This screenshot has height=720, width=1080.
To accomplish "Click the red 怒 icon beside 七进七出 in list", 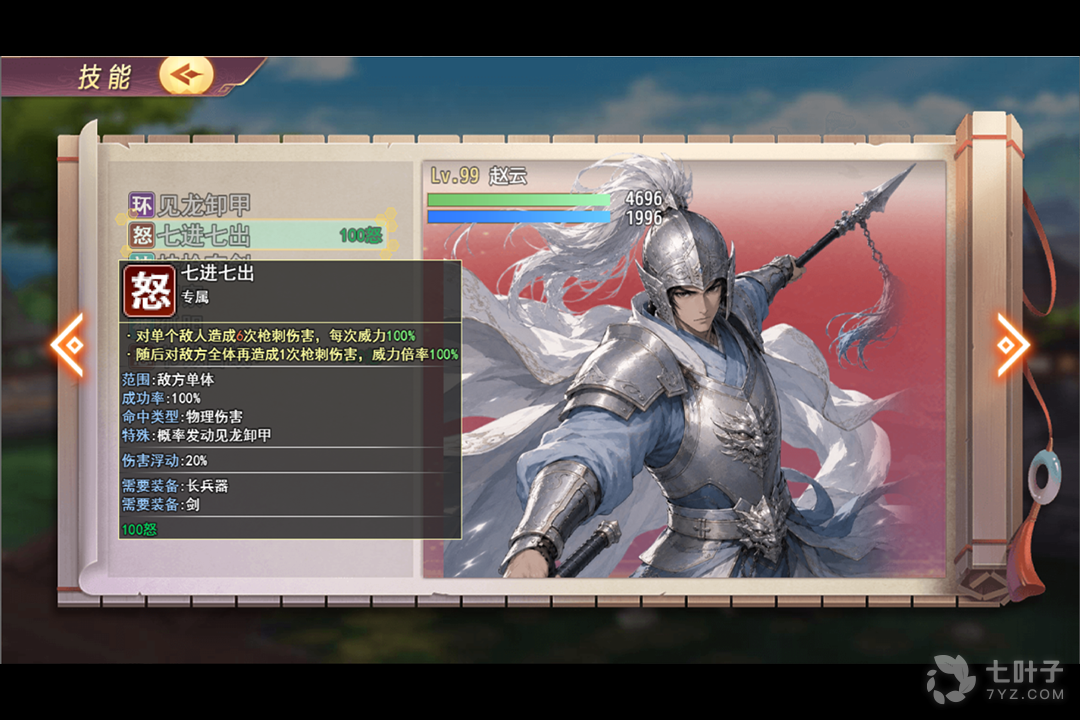I will click(142, 235).
